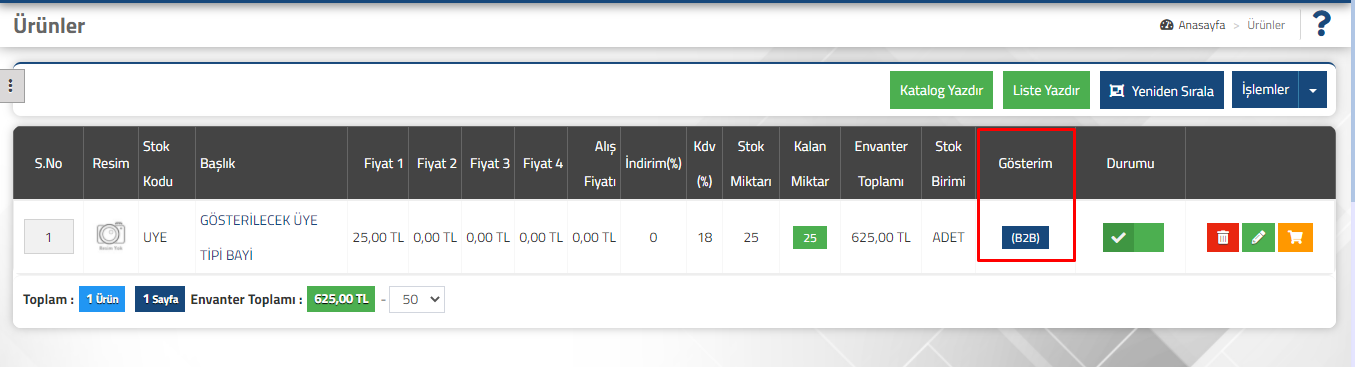Delete product with red trash icon
The image size is (1355, 367).
1222,238
